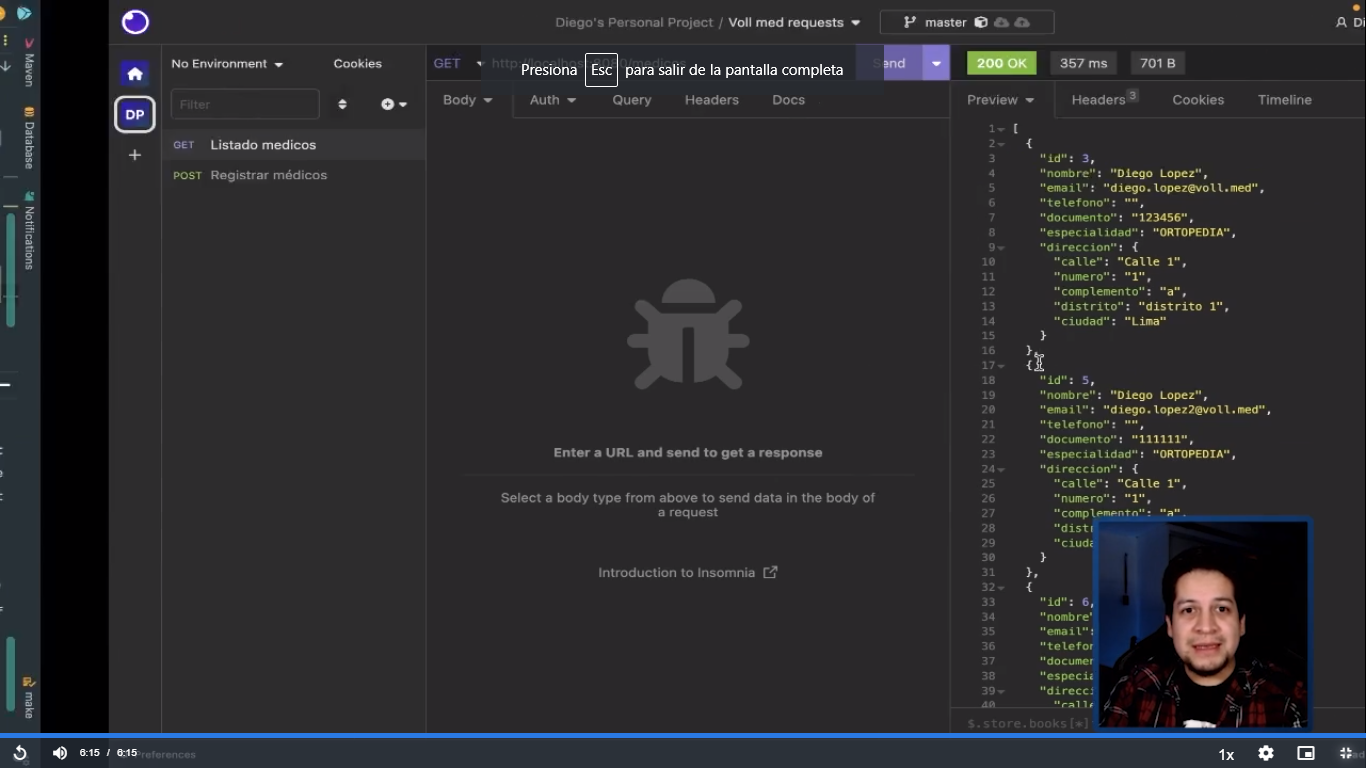Open the sidebar Cookies manager
1366x768 pixels.
358,64
